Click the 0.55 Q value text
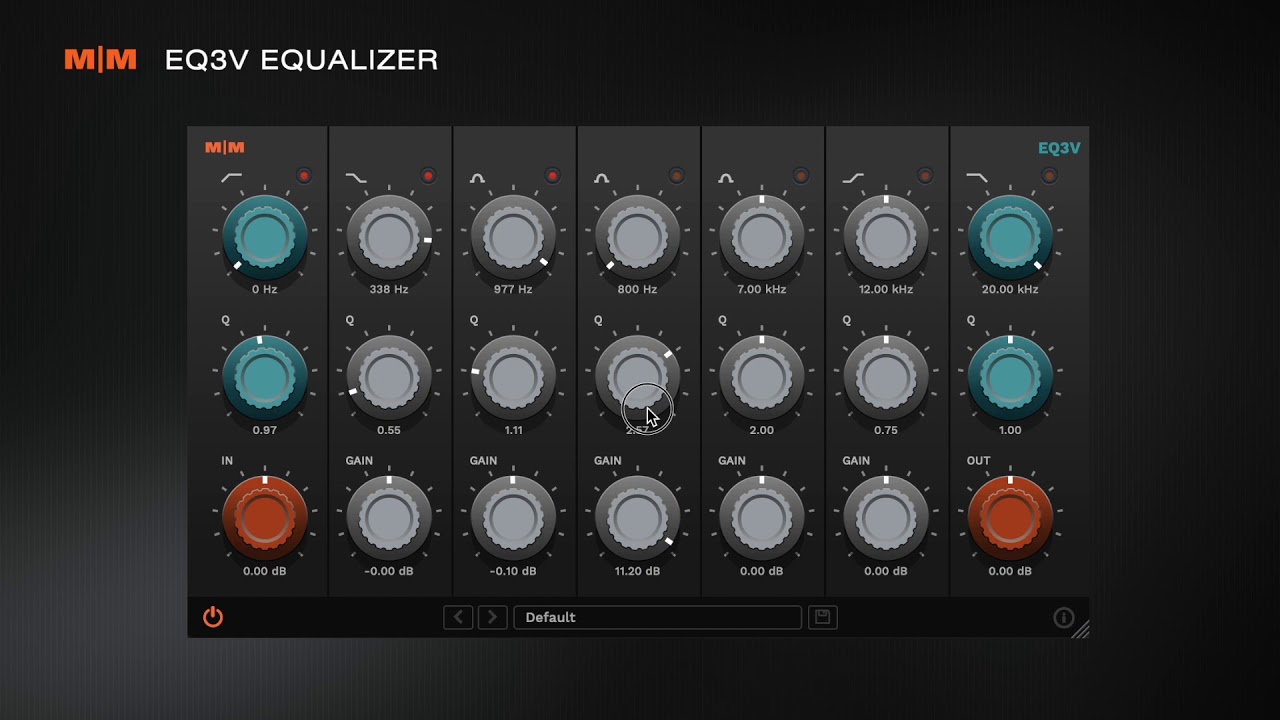This screenshot has height=720, width=1280. pos(389,430)
